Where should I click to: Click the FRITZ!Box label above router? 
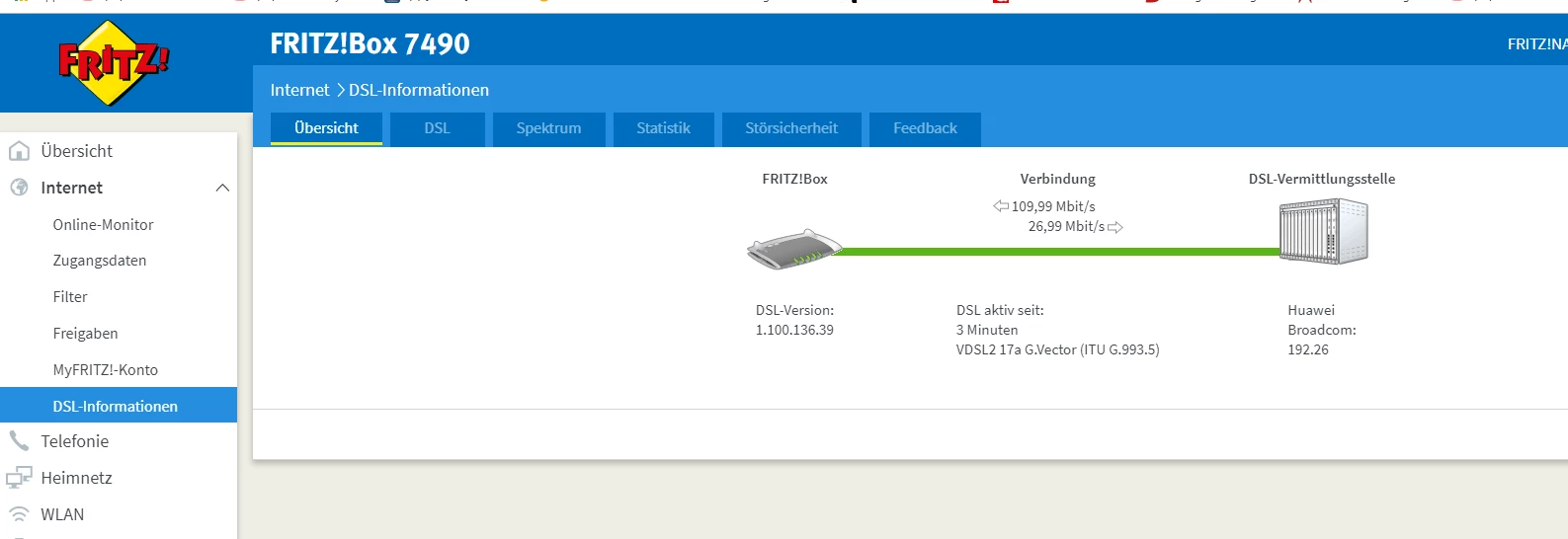point(794,179)
